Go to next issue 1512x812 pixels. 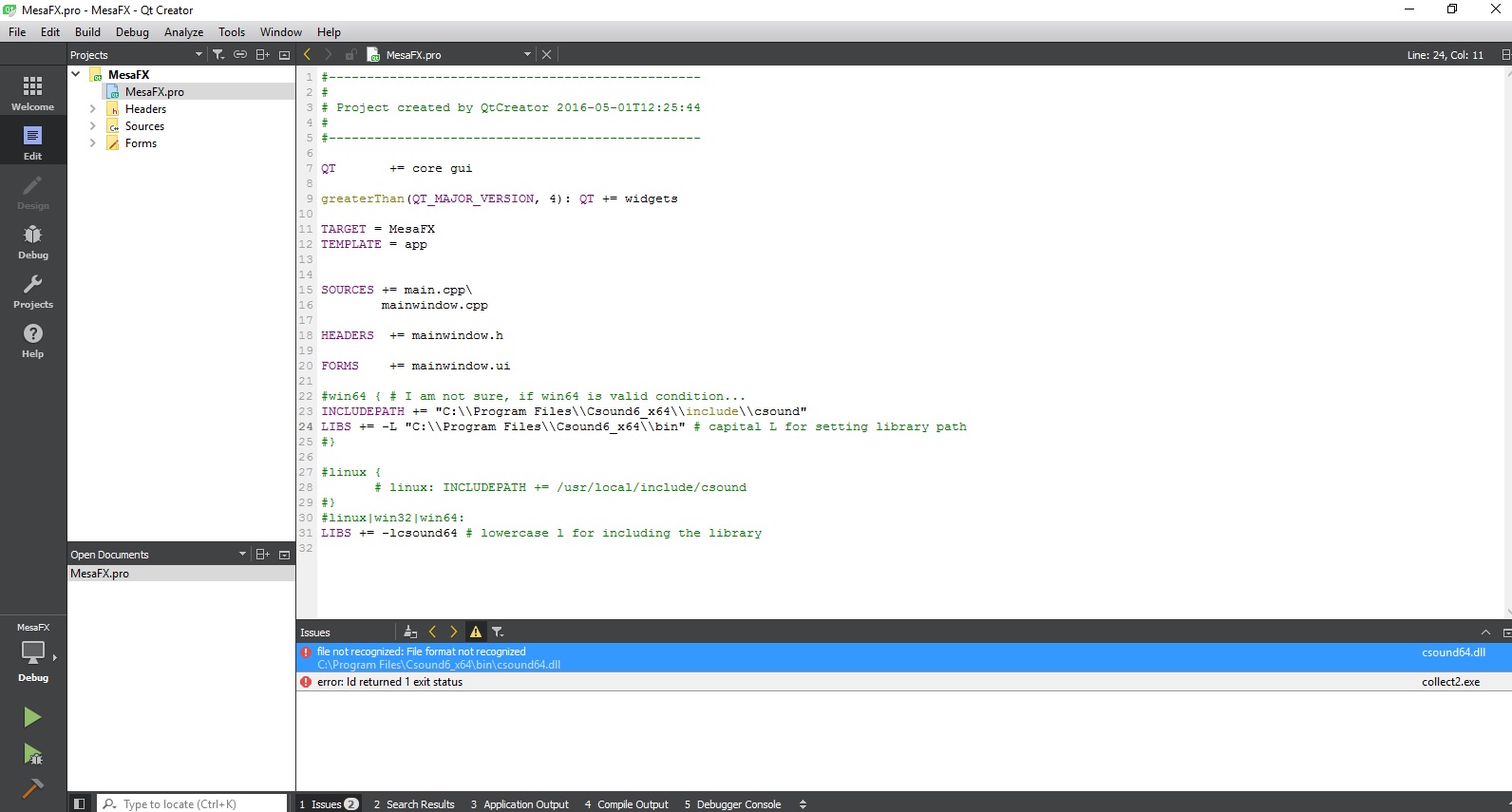click(453, 632)
